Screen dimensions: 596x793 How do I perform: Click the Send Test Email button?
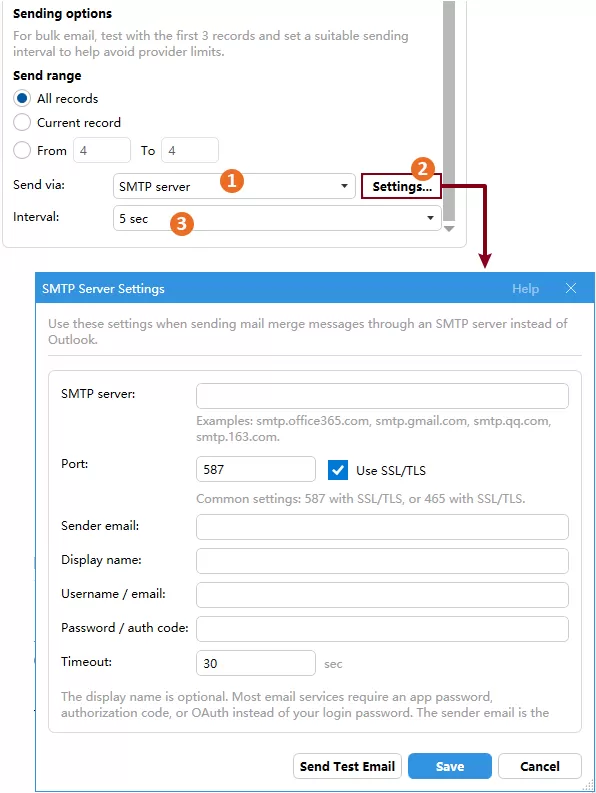pos(347,766)
